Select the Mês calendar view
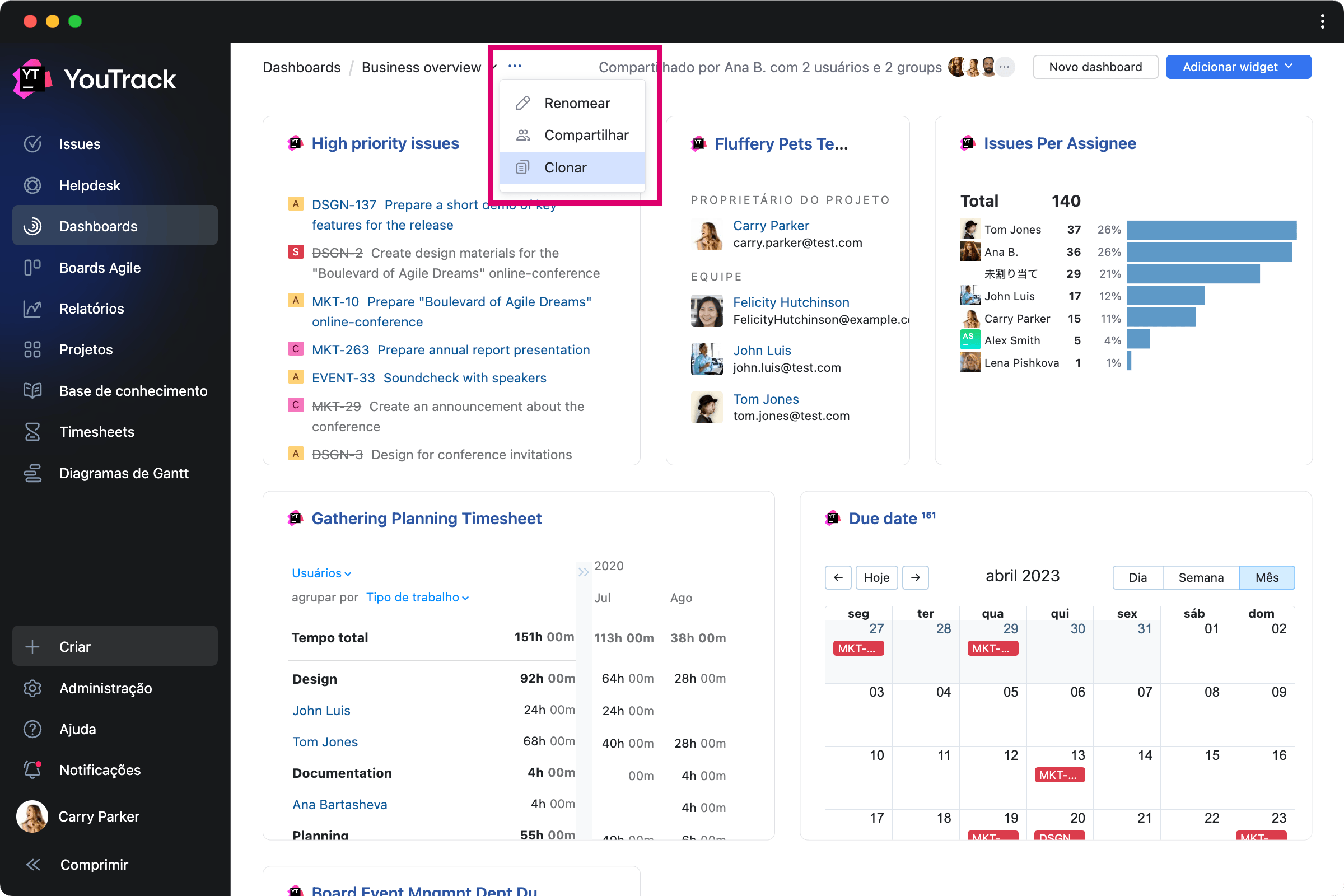1344x896 pixels. click(x=1266, y=577)
